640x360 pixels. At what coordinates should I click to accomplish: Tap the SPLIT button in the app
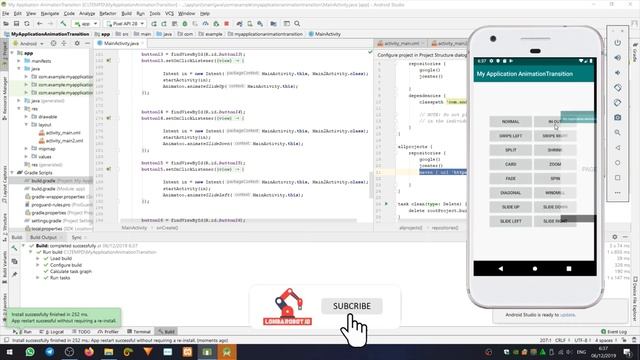point(511,150)
